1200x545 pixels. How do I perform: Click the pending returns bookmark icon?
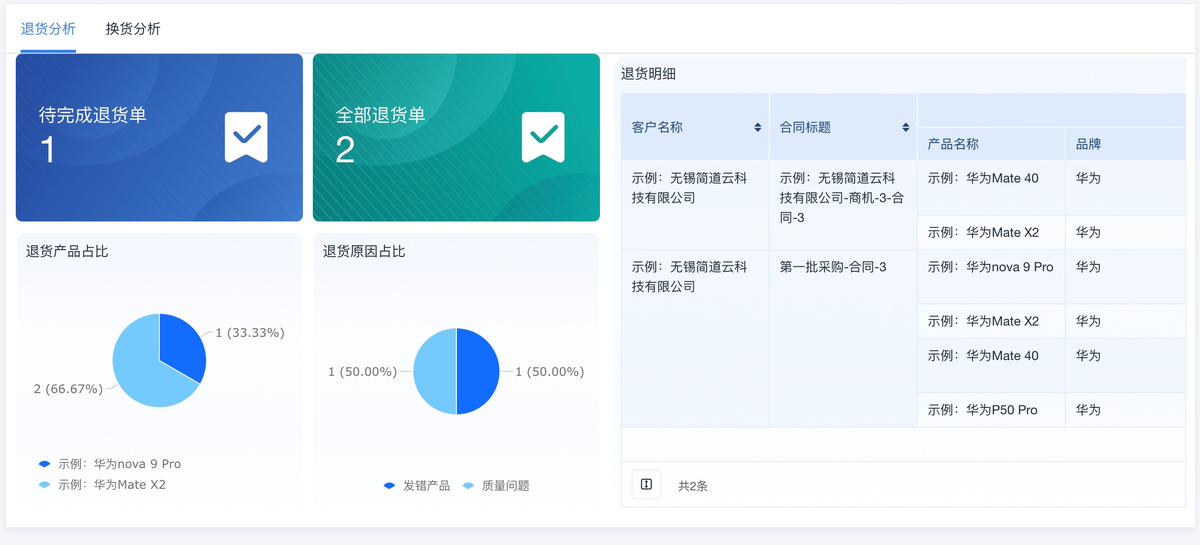click(x=246, y=137)
